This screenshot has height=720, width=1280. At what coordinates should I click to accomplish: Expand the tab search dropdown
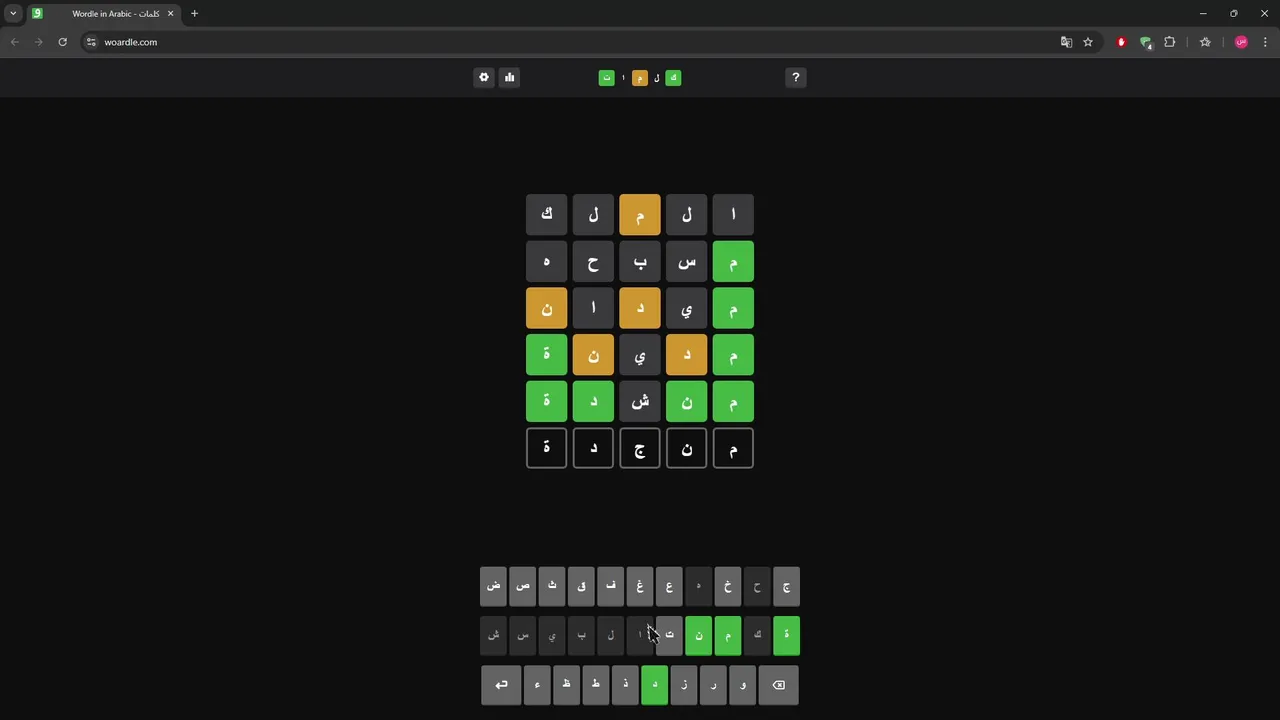(x=13, y=14)
